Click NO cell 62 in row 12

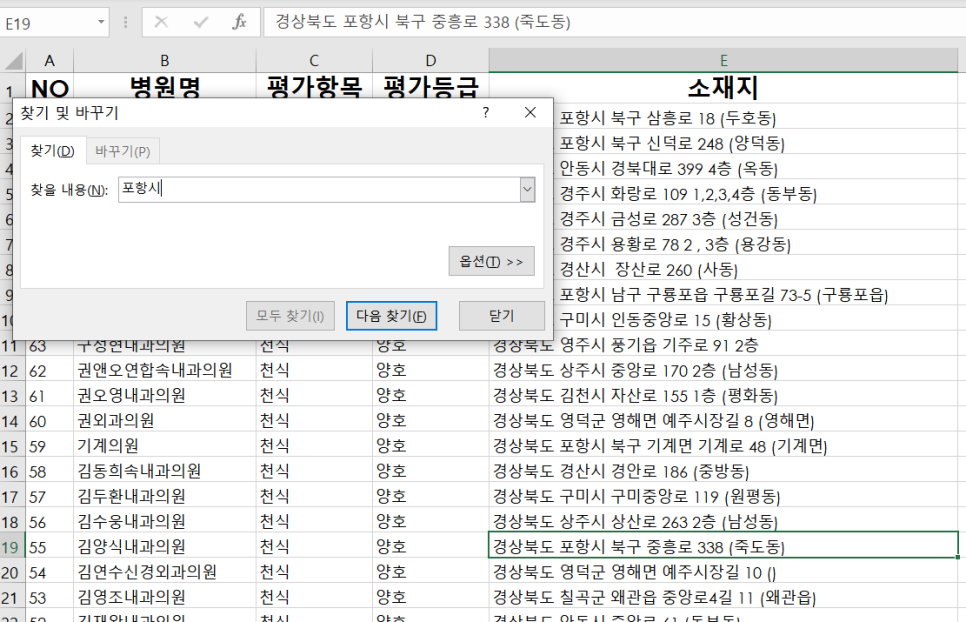(x=49, y=371)
